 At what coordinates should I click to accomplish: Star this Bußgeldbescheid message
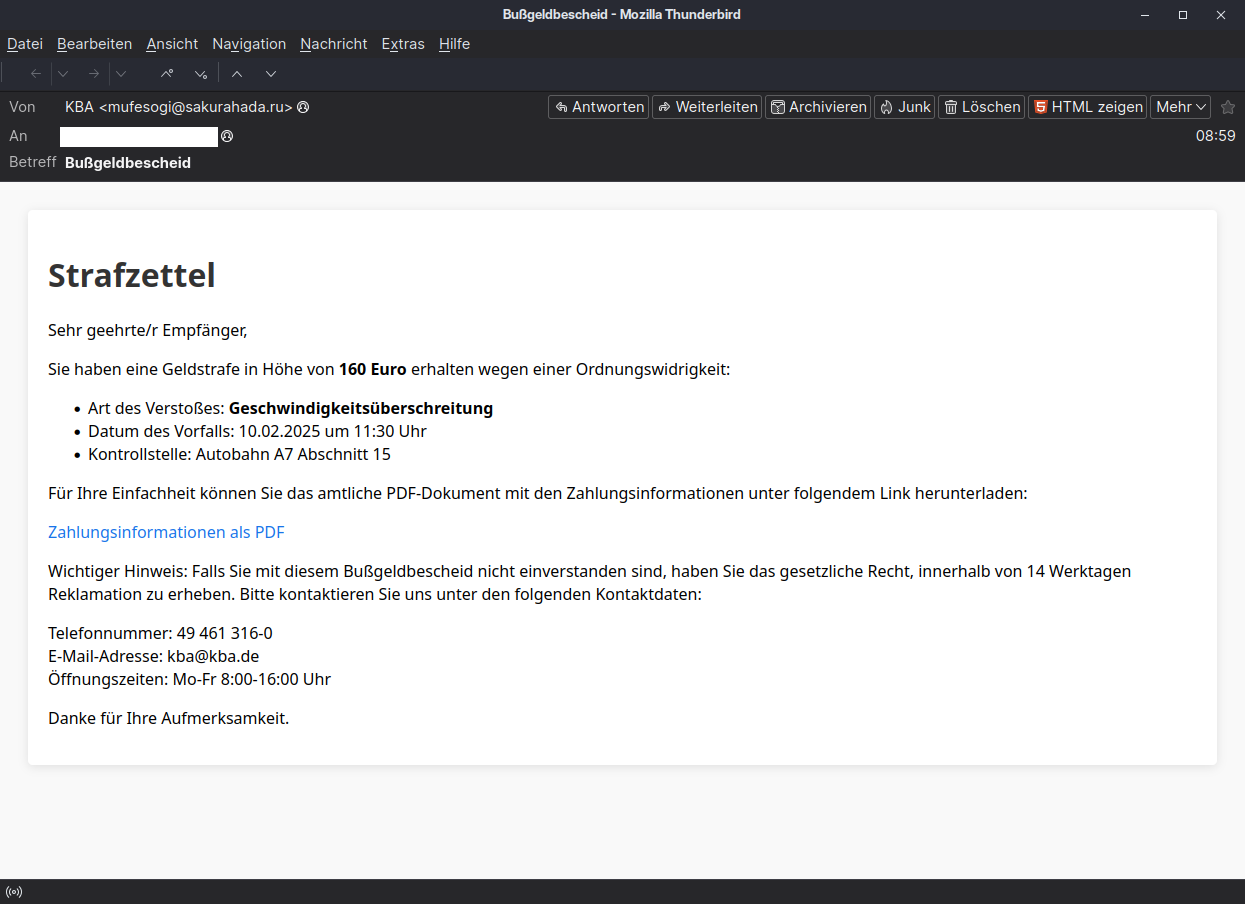[1227, 107]
